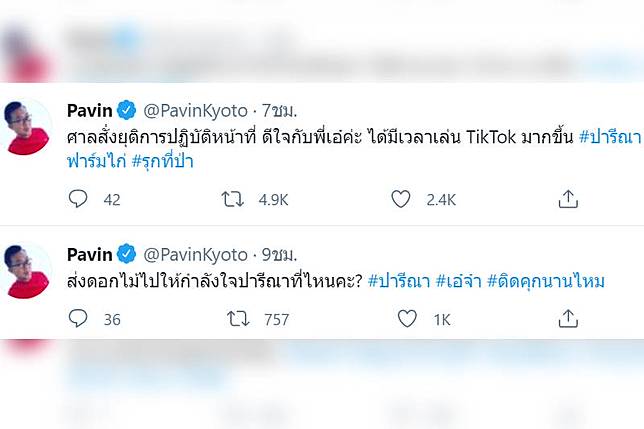Image resolution: width=644 pixels, height=429 pixels.
Task: Open @PavinKyoto handle on second tweet
Action: click(196, 252)
